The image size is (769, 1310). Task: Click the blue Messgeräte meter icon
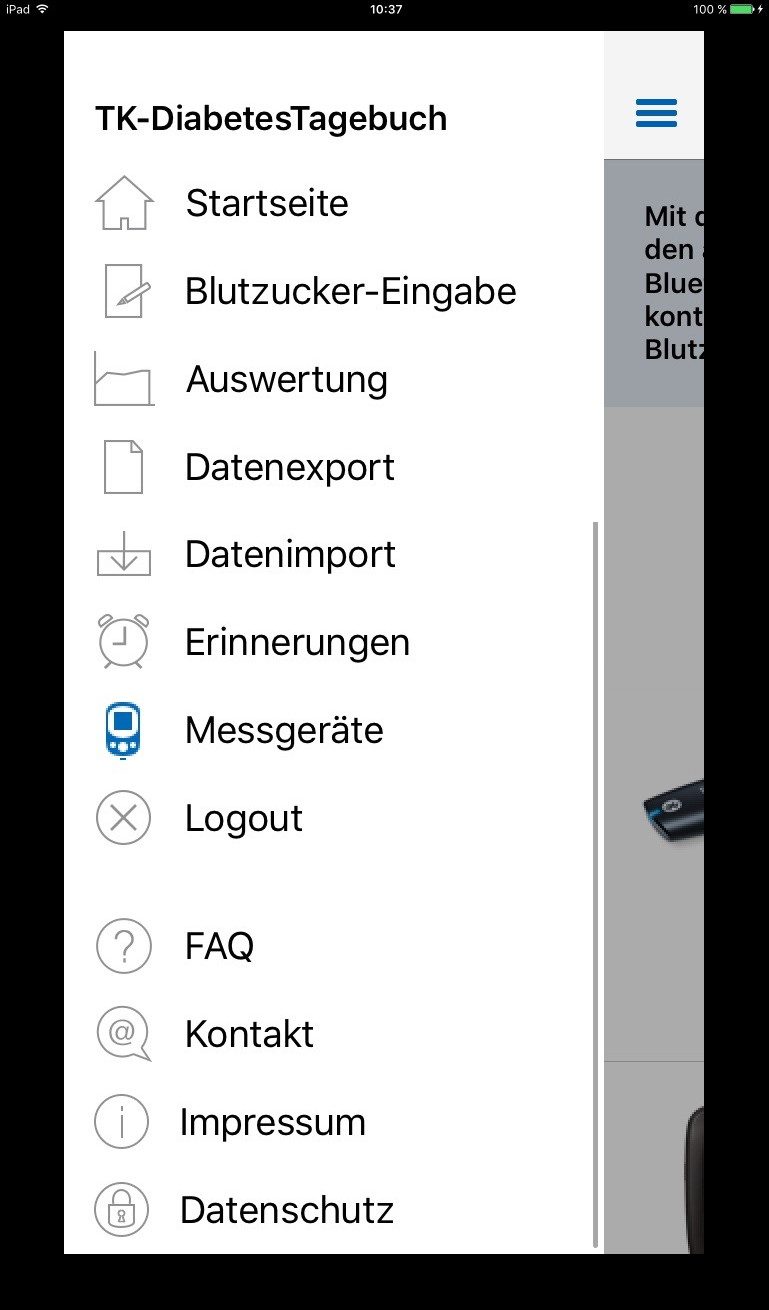pos(123,729)
